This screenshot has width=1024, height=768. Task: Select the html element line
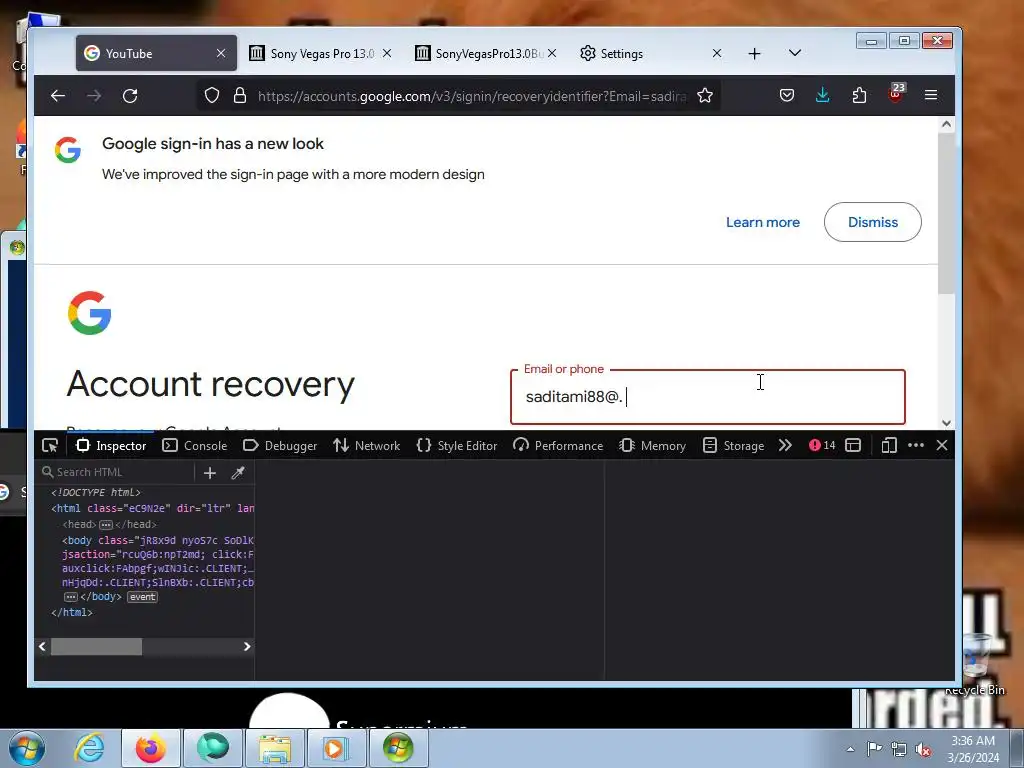pos(152,508)
